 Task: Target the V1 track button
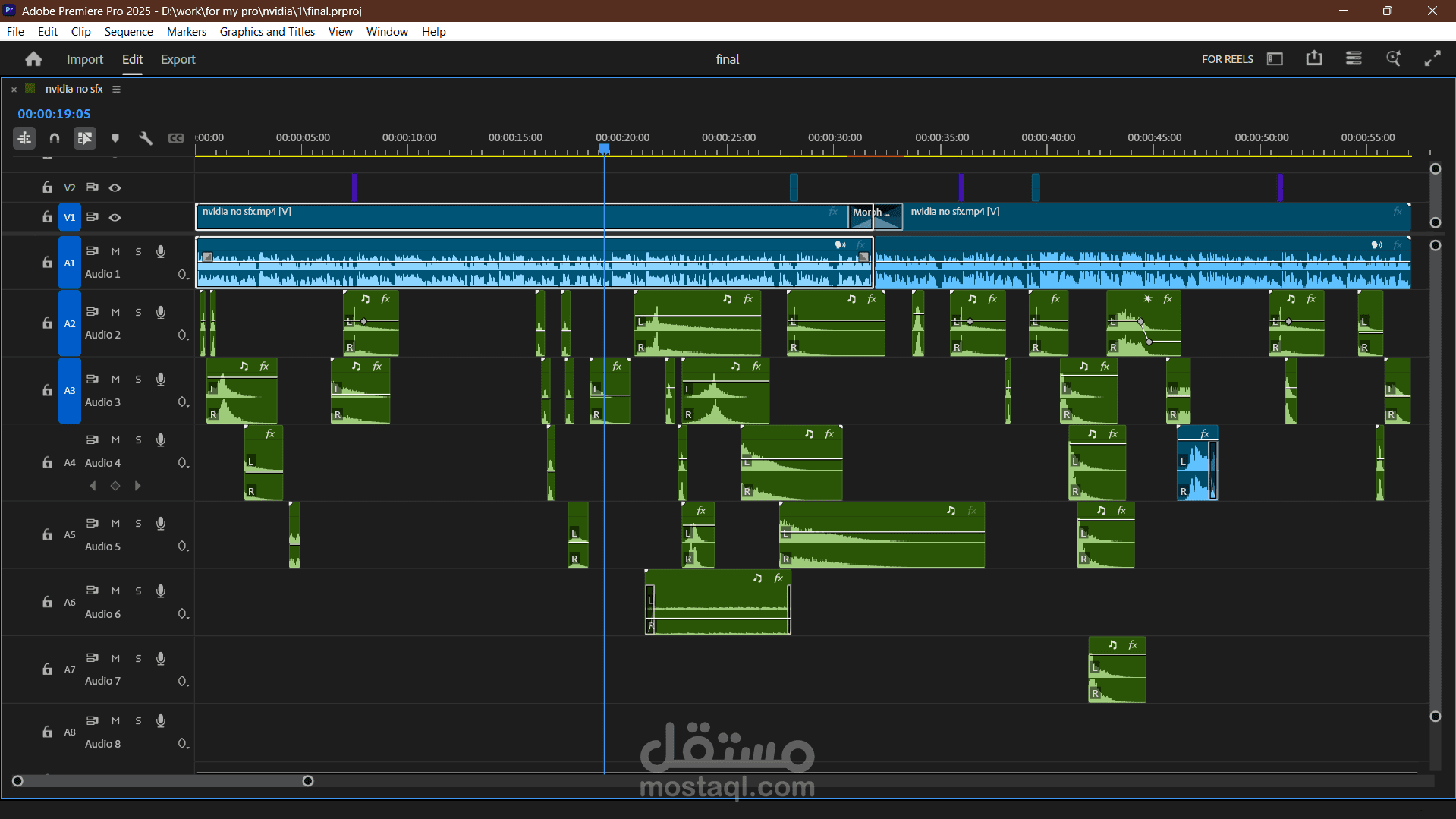pos(70,217)
